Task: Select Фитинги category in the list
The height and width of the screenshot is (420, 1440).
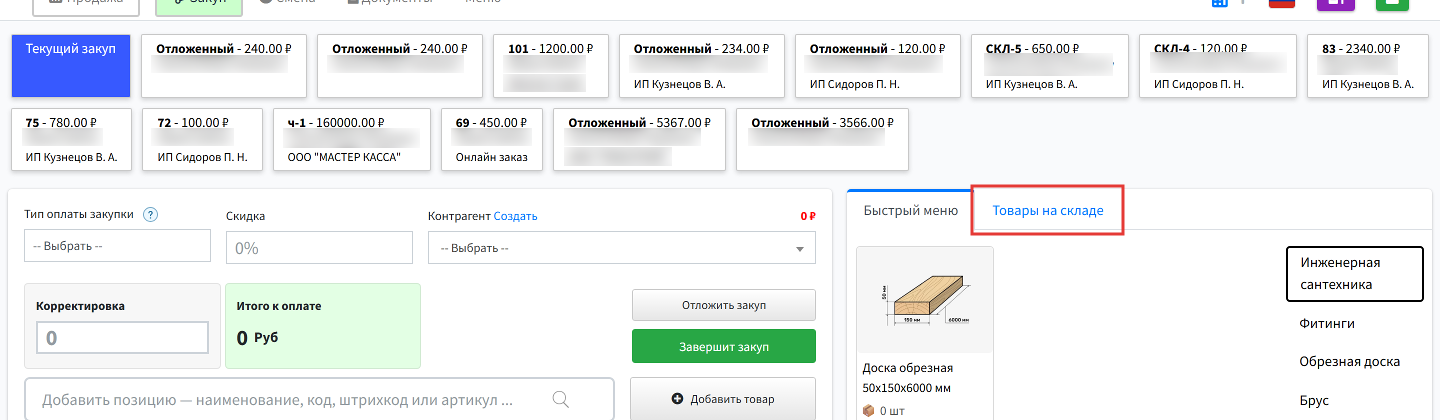Action: click(1327, 324)
